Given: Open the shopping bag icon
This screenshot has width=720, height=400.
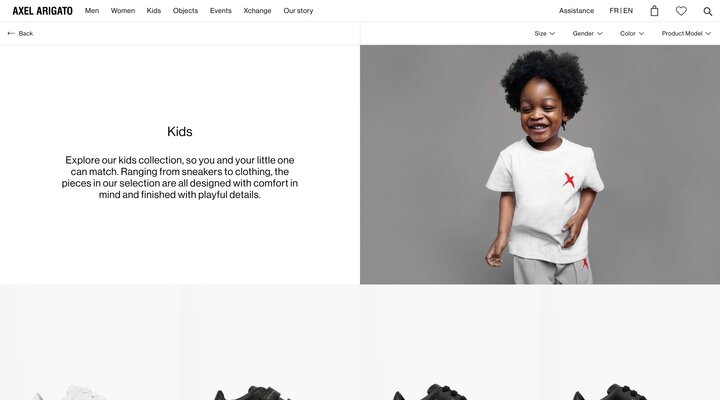Looking at the screenshot, I should pos(654,11).
